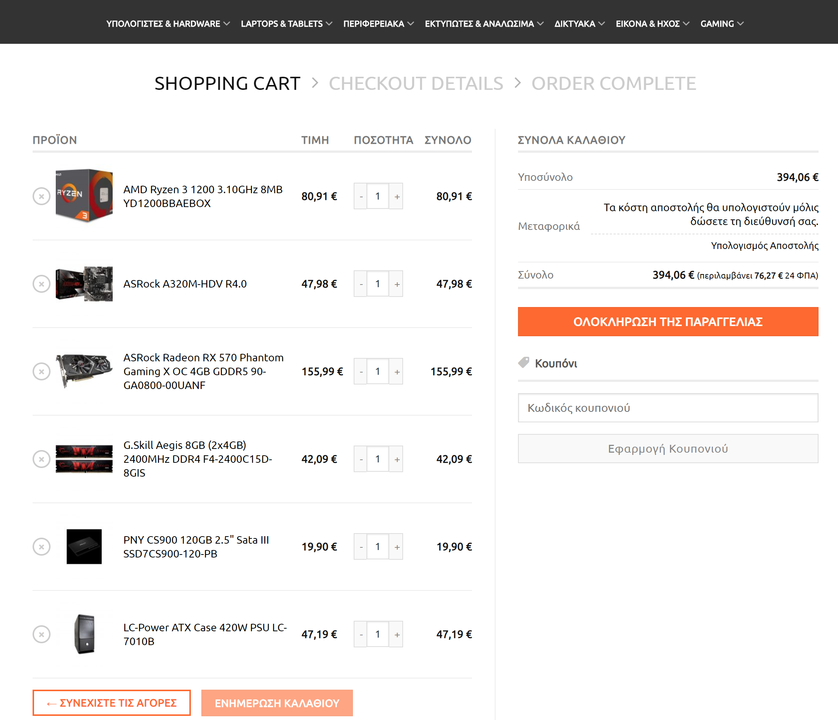Image resolution: width=838 pixels, height=720 pixels.
Task: Increase quantity of AMD Ryzen 3 1200
Action: (397, 196)
